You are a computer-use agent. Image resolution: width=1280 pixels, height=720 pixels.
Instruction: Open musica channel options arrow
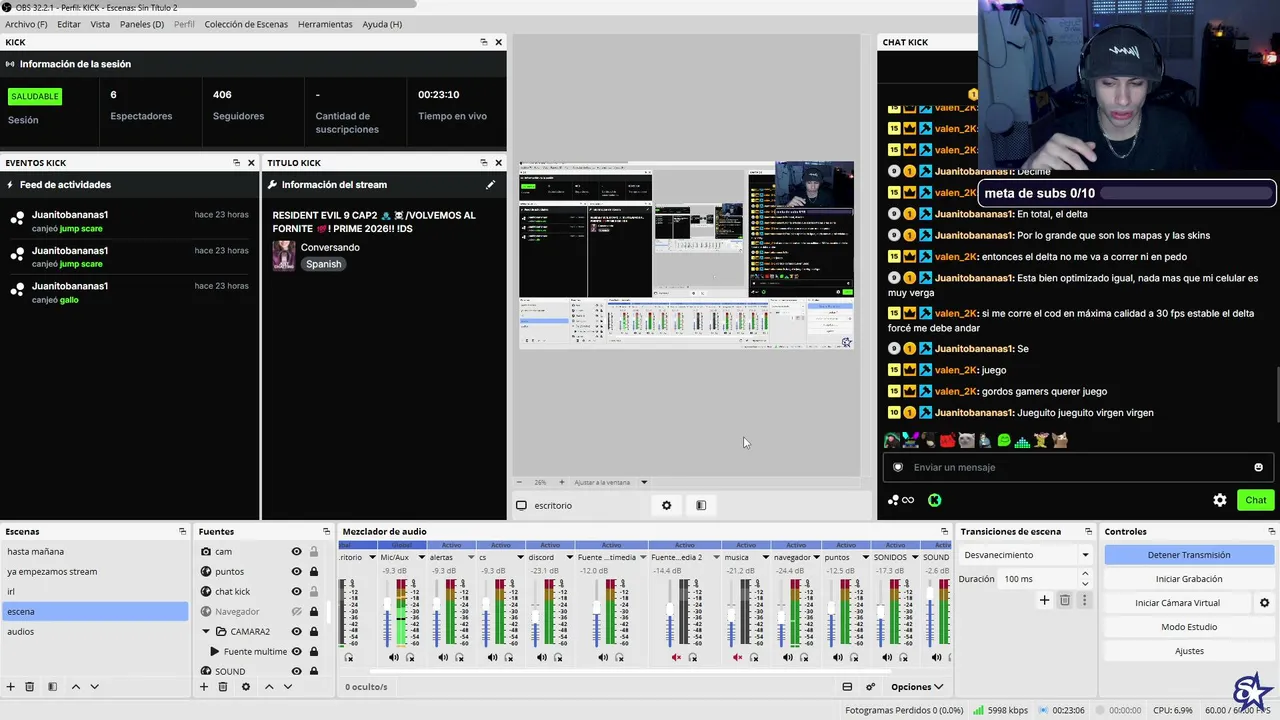click(765, 557)
